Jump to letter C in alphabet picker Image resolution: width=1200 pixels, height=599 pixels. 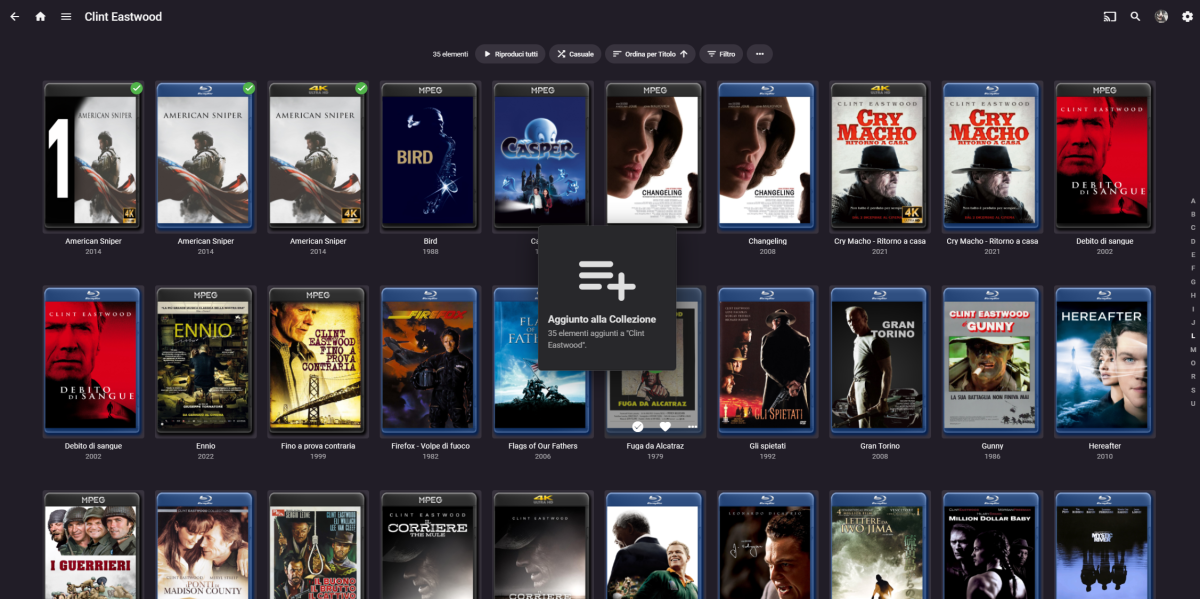(x=1192, y=228)
